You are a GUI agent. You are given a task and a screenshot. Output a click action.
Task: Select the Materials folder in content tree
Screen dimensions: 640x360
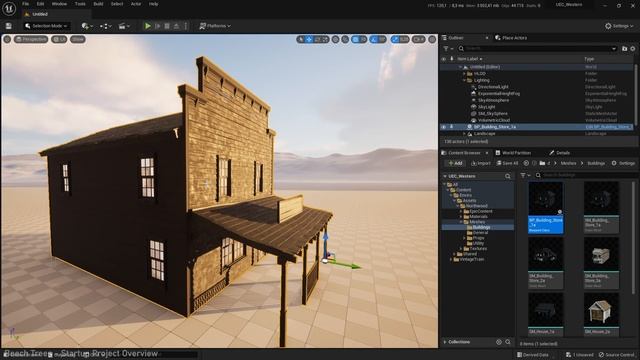(x=478, y=217)
